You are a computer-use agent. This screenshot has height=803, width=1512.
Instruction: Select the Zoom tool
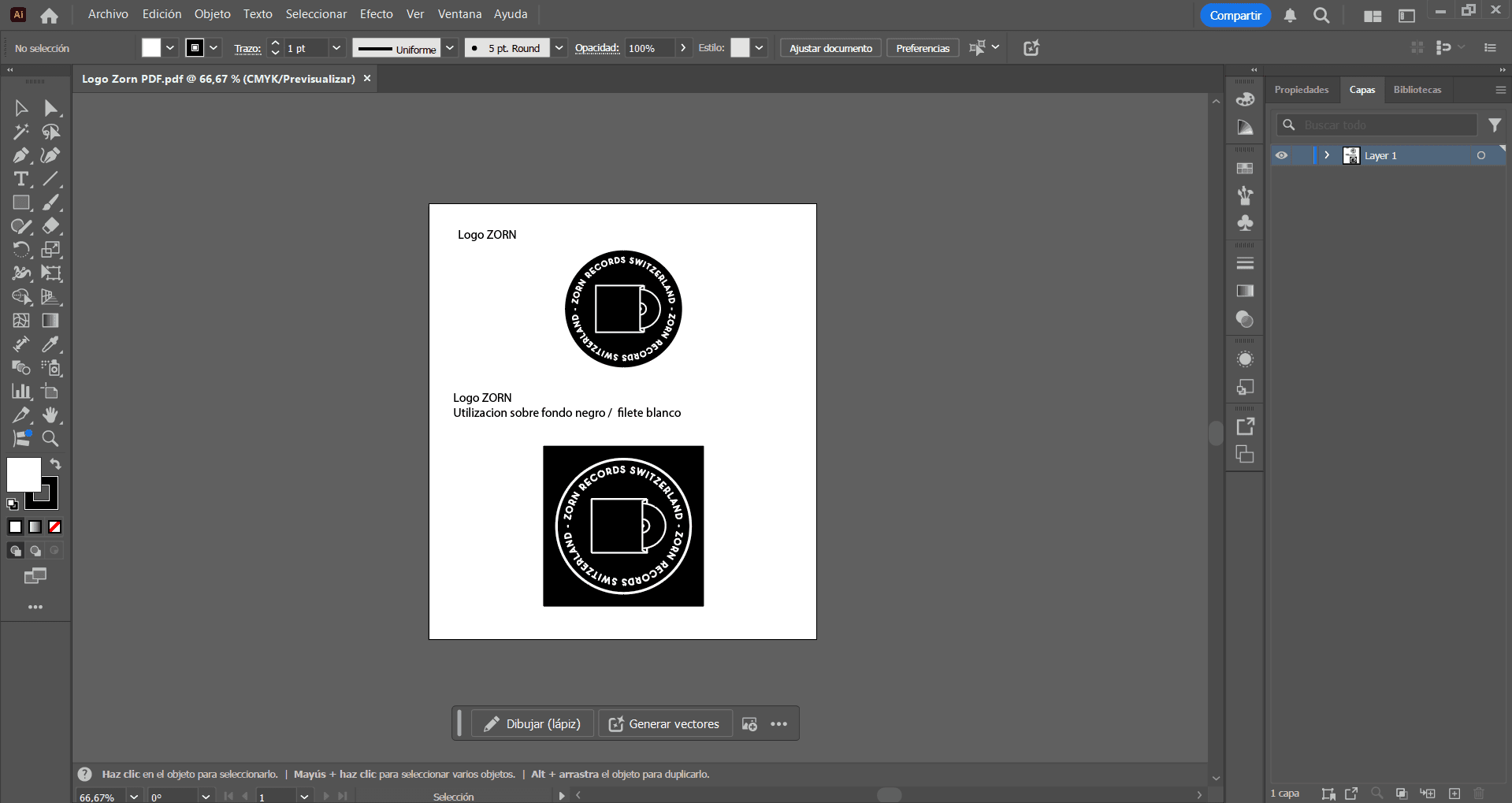click(x=51, y=439)
